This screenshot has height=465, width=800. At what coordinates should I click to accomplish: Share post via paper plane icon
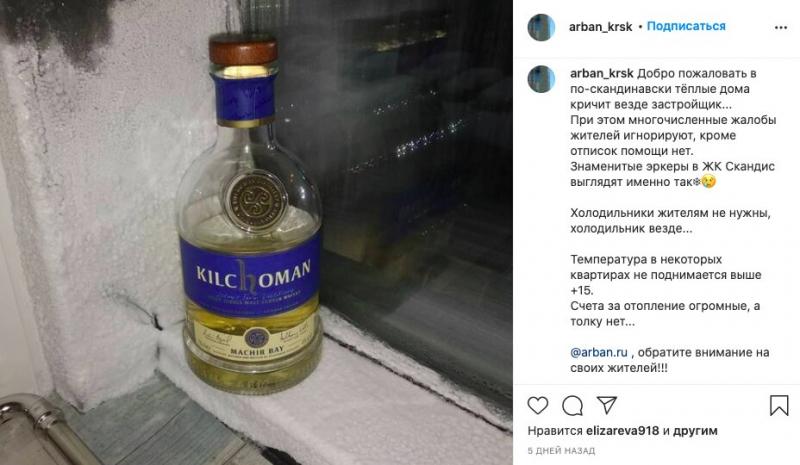[607, 405]
